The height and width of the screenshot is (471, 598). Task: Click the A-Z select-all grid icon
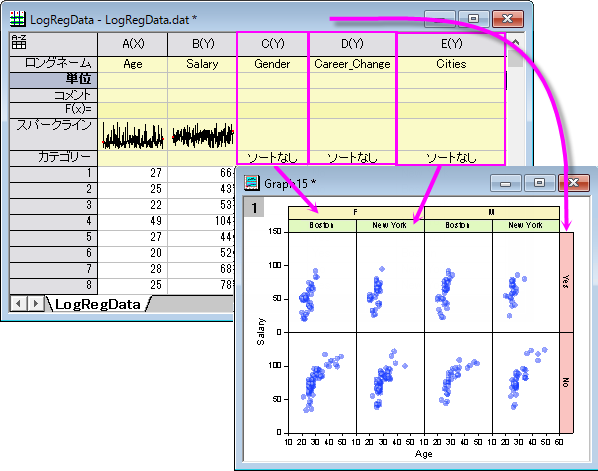[x=19, y=42]
